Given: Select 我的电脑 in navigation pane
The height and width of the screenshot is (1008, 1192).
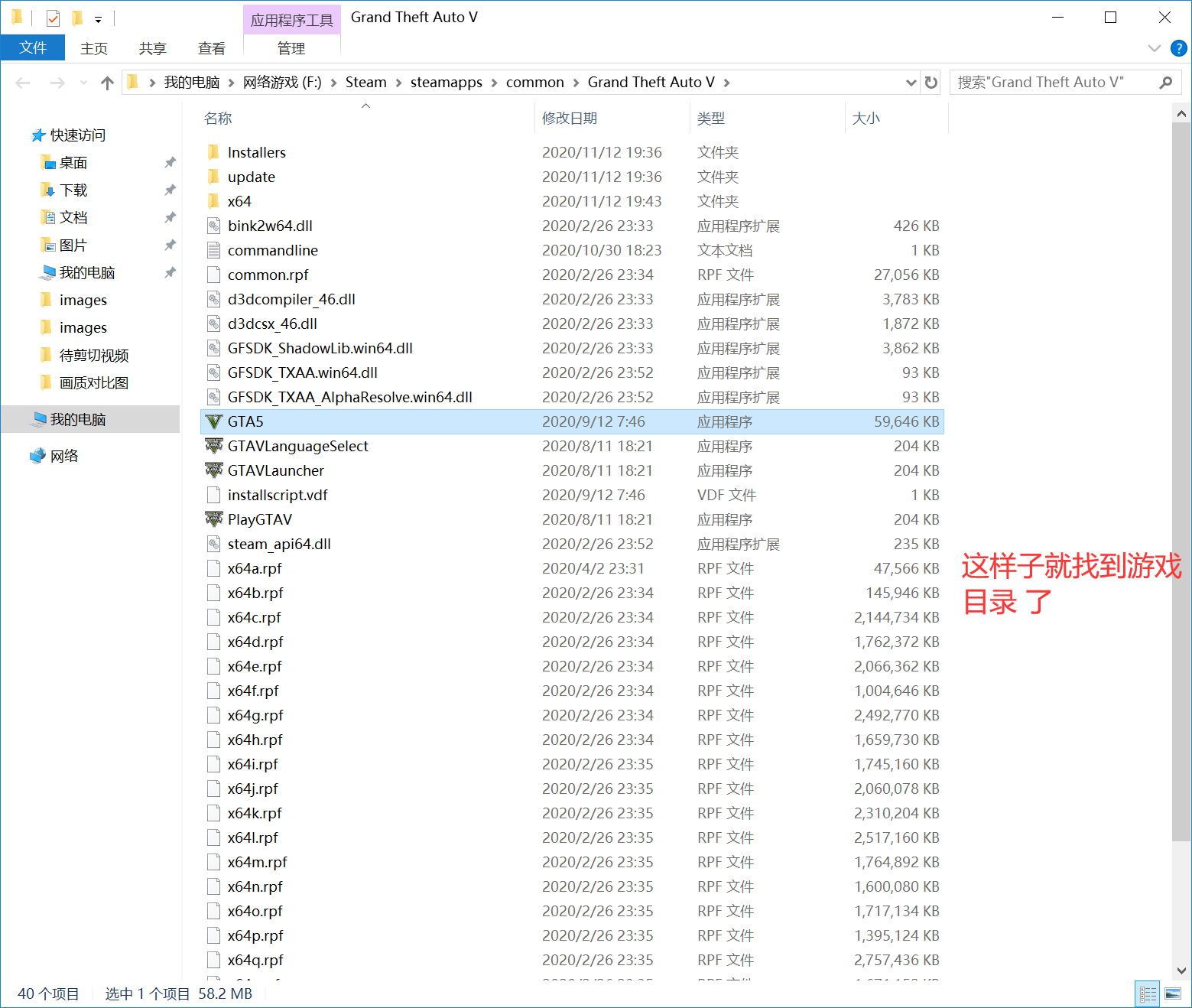Looking at the screenshot, I should click(x=90, y=419).
